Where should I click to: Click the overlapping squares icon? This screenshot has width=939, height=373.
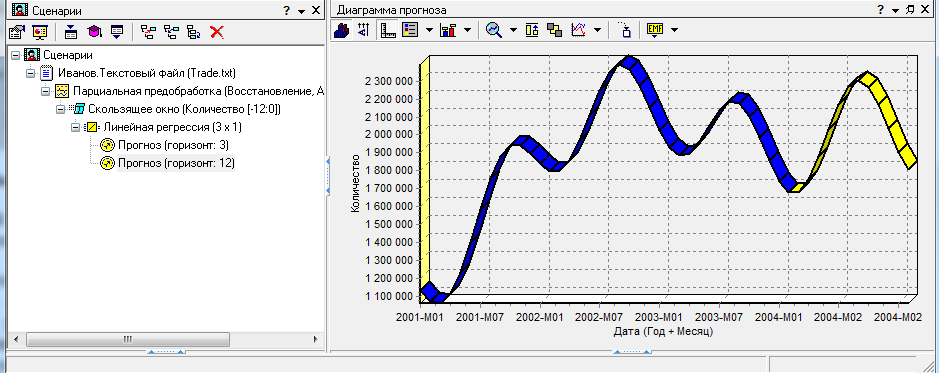[x=555, y=30]
